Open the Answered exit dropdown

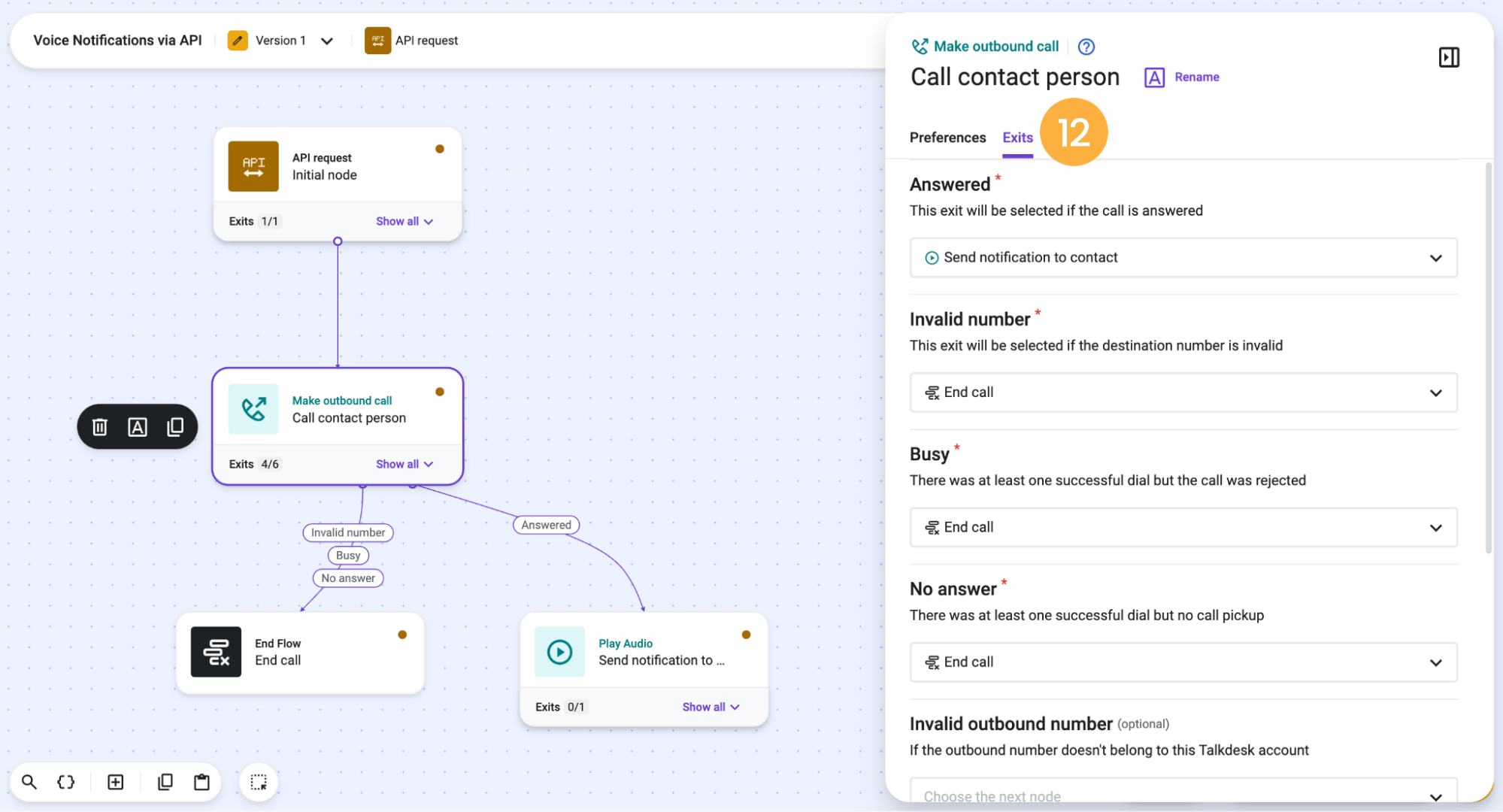(x=1183, y=258)
